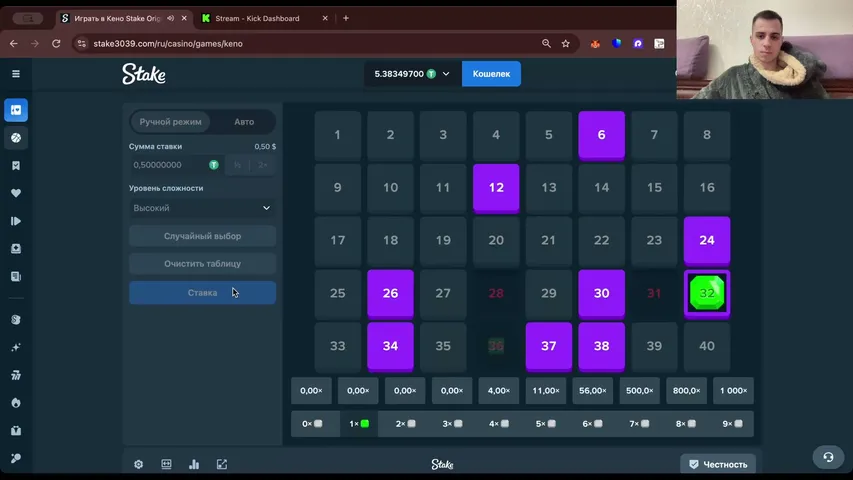Select keno number 19
The width and height of the screenshot is (853, 480).
(443, 241)
